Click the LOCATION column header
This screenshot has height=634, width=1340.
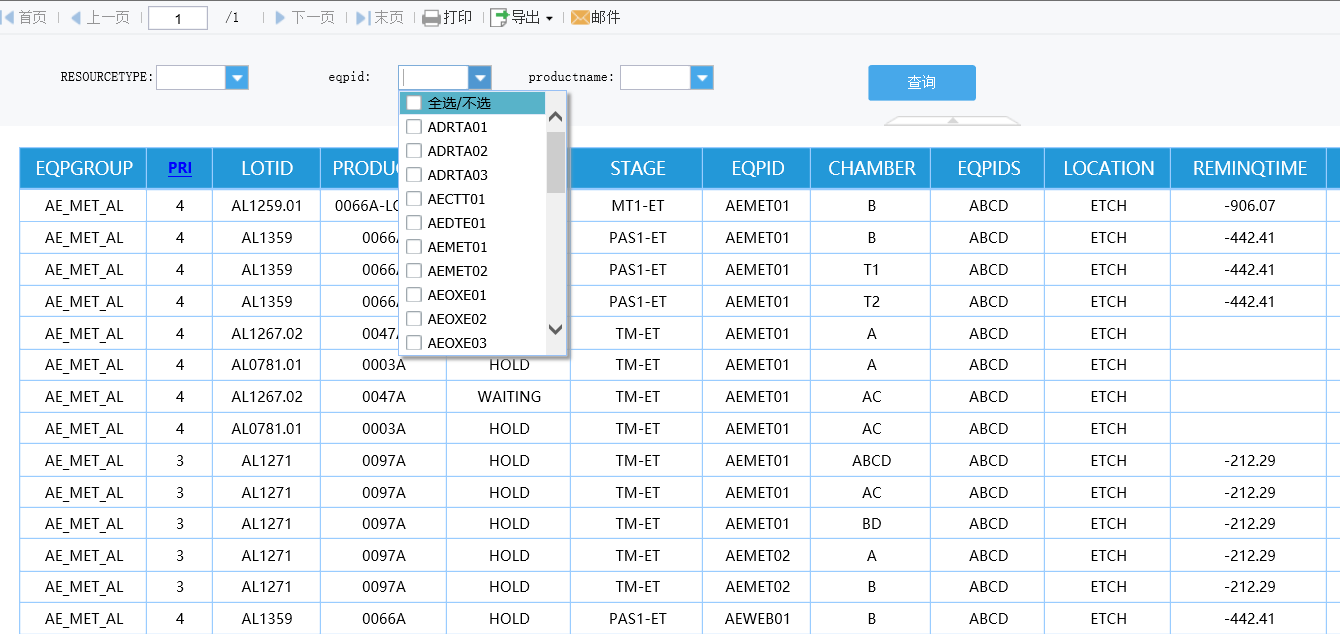(x=1109, y=168)
